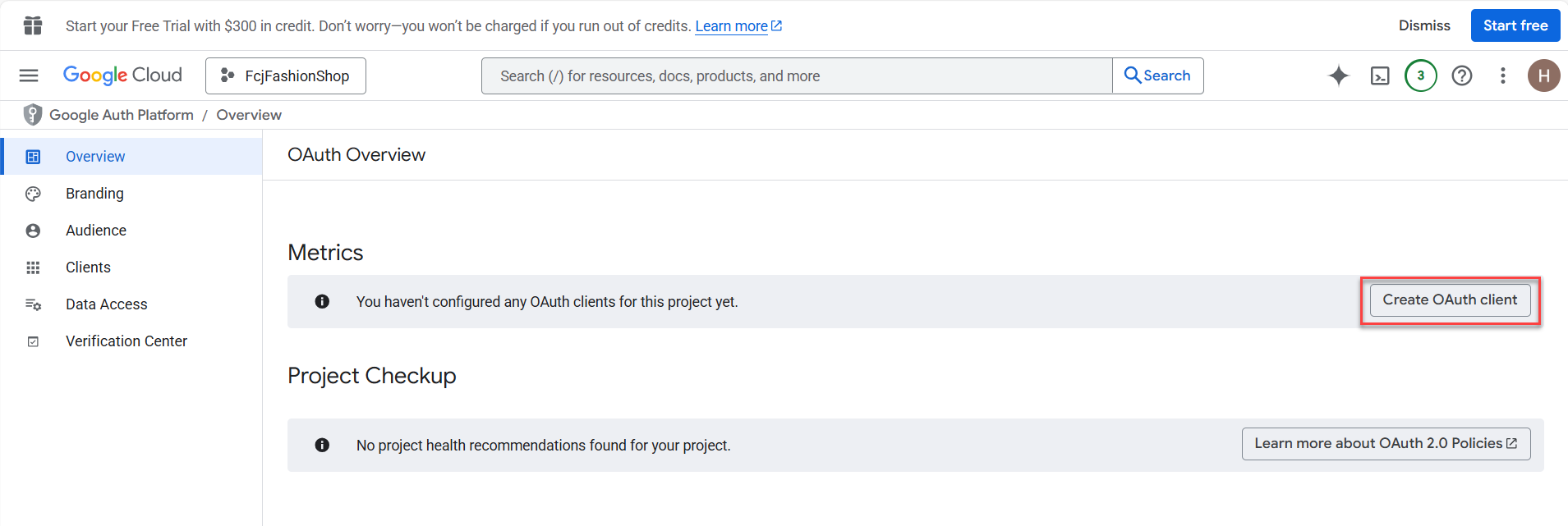Click the Overview dashboard icon in sidebar
Image resolution: width=1568 pixels, height=526 pixels.
coord(33,157)
